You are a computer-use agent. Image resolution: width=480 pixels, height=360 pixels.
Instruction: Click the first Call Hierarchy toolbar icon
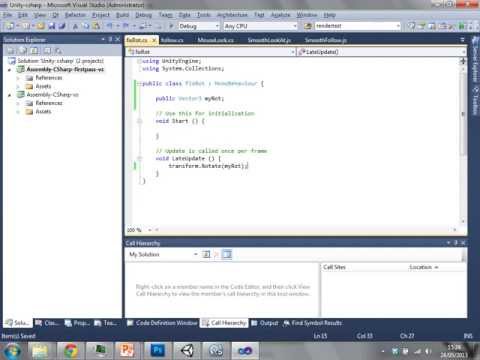206,255
